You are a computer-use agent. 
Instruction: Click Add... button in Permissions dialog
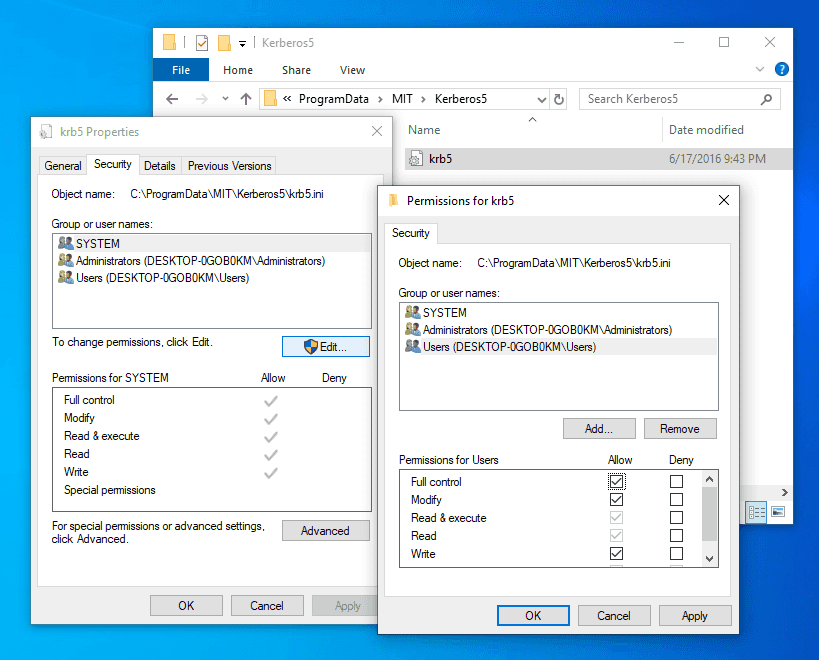[x=599, y=429]
